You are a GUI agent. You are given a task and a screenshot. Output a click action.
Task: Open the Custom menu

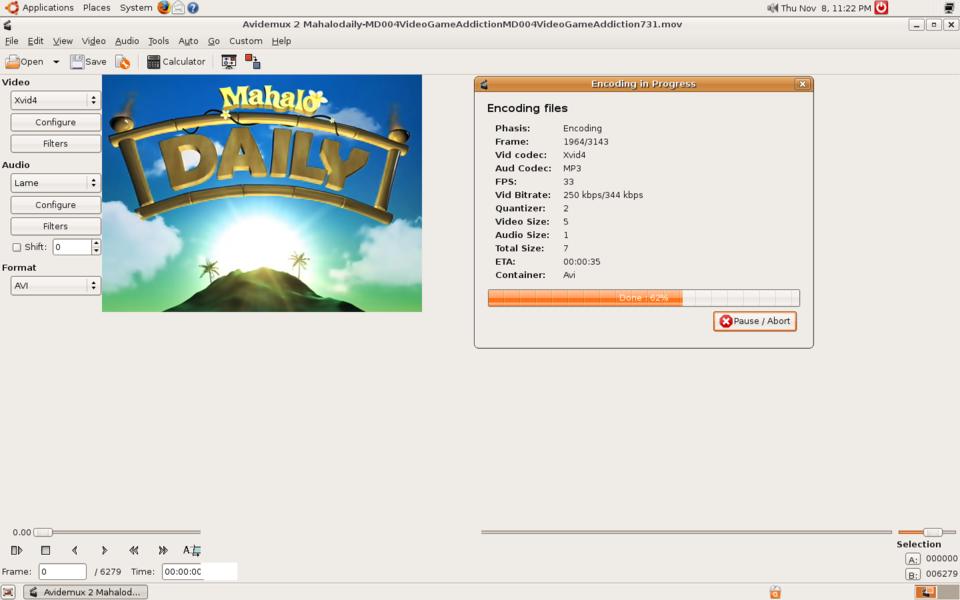click(x=245, y=41)
